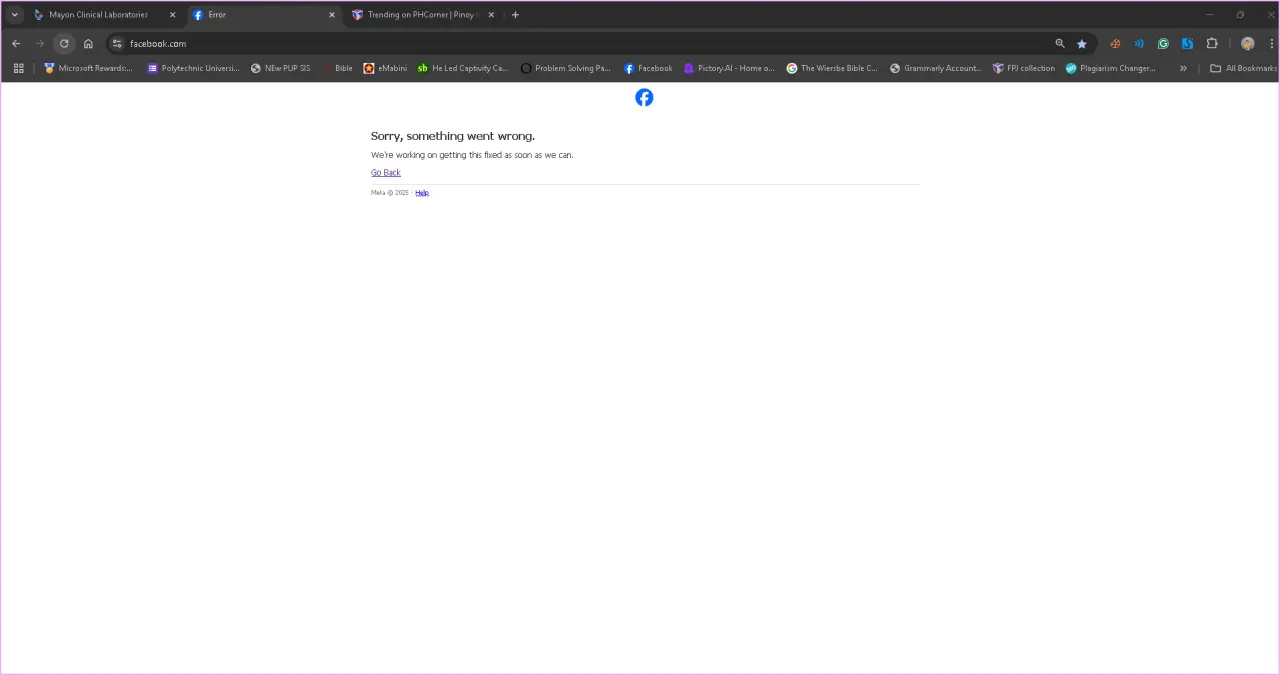Open the Extensions puzzle piece menu
Image resolution: width=1280 pixels, height=675 pixels.
[x=1212, y=44]
